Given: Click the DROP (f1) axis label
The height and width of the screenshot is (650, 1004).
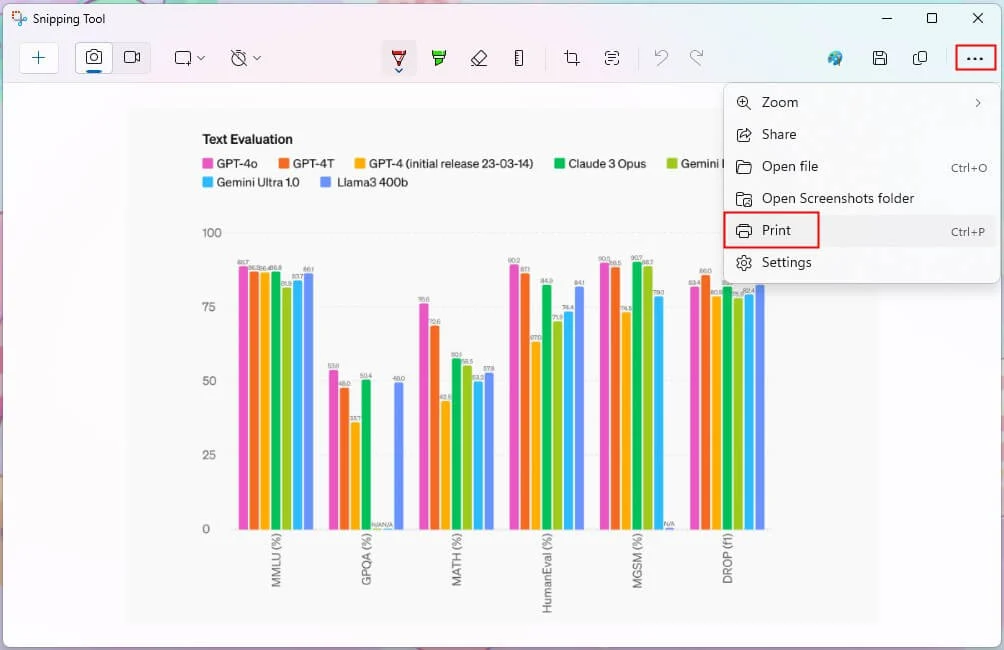Looking at the screenshot, I should click(727, 559).
